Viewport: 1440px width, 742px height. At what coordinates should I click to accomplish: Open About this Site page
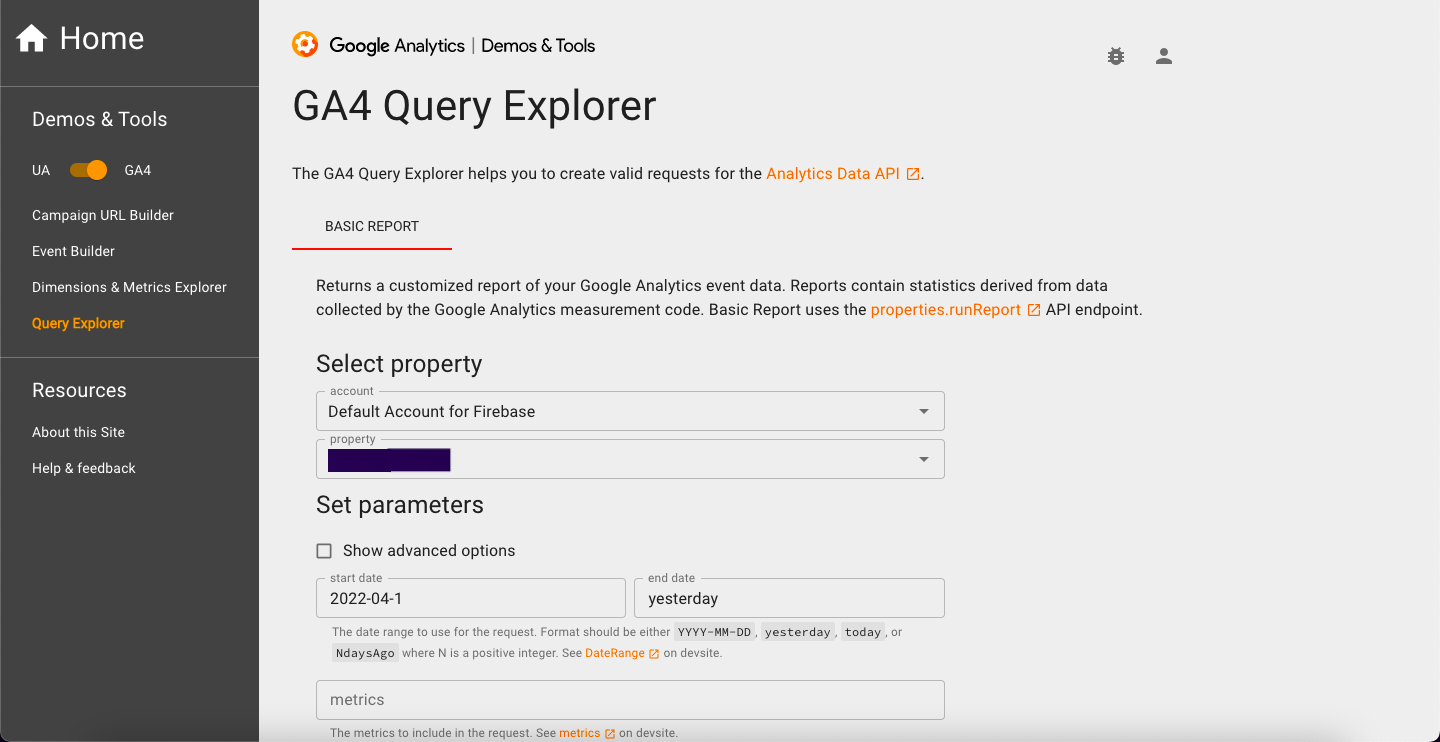[78, 432]
